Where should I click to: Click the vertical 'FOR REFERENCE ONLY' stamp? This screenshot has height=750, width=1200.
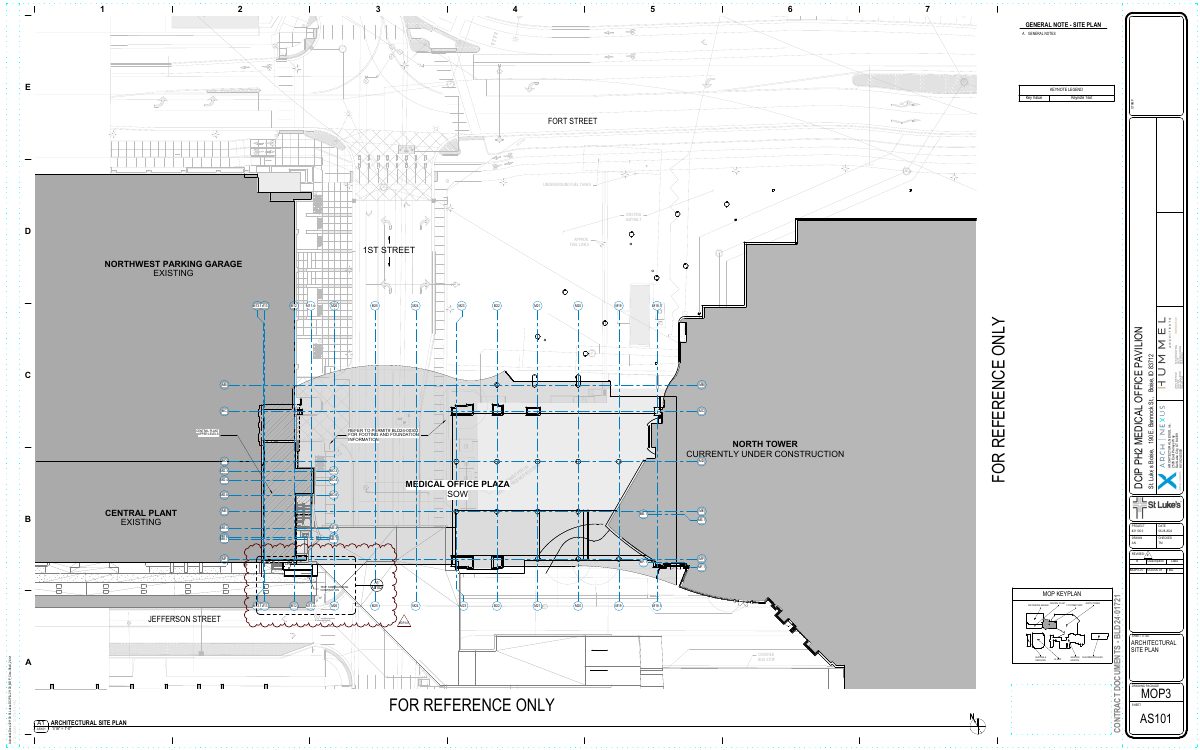tap(998, 401)
